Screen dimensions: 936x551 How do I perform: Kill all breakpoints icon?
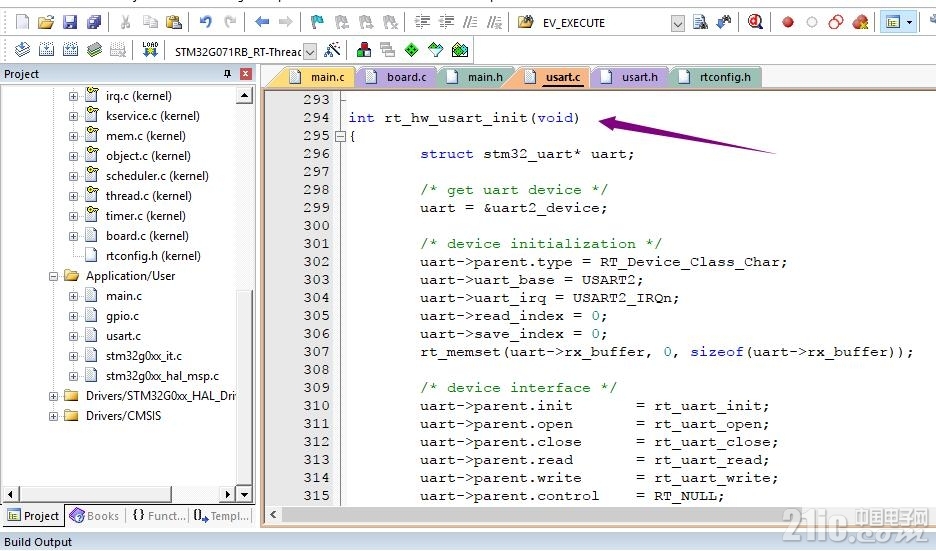860,23
